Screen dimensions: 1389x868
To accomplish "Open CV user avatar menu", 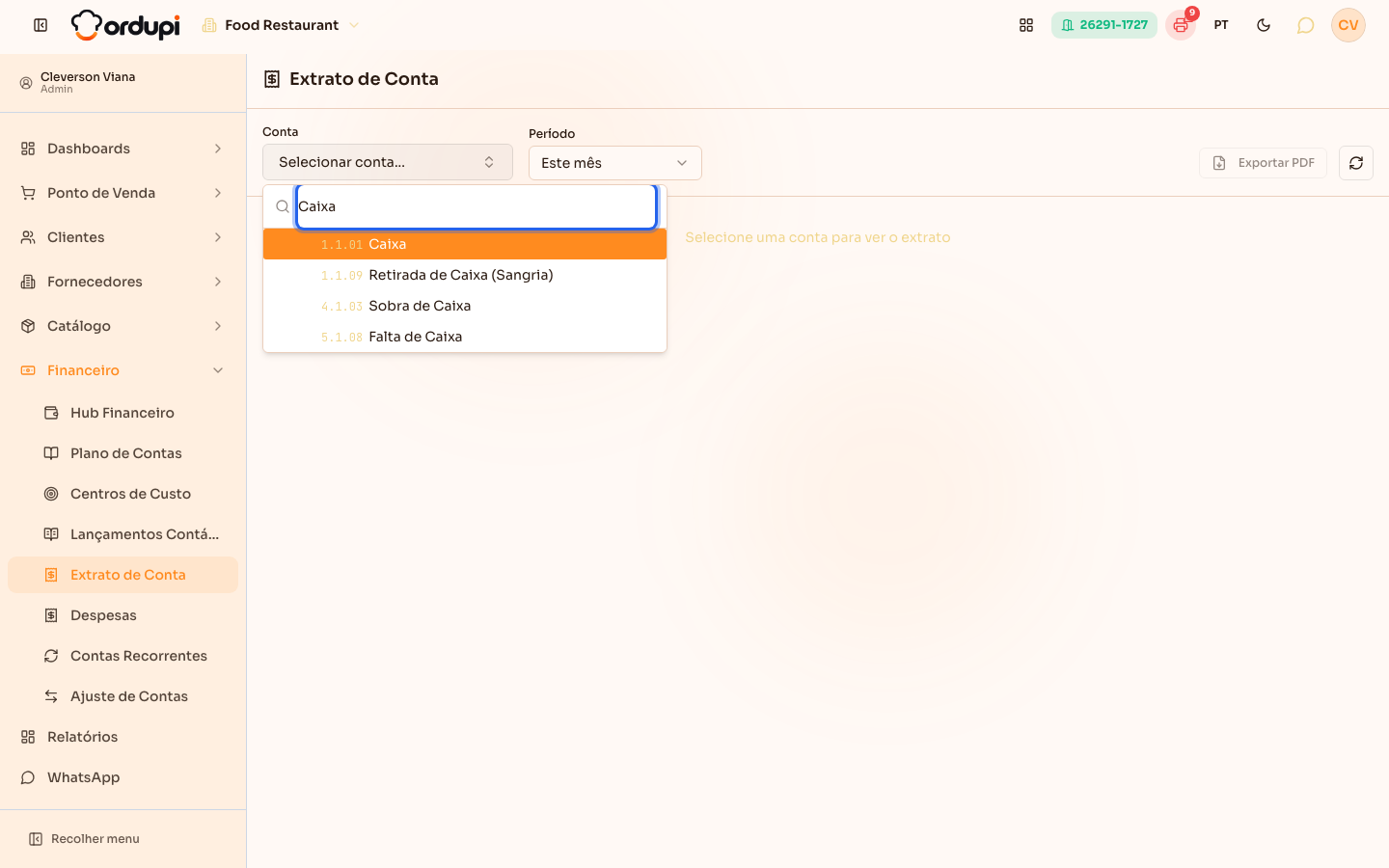I will point(1348,25).
